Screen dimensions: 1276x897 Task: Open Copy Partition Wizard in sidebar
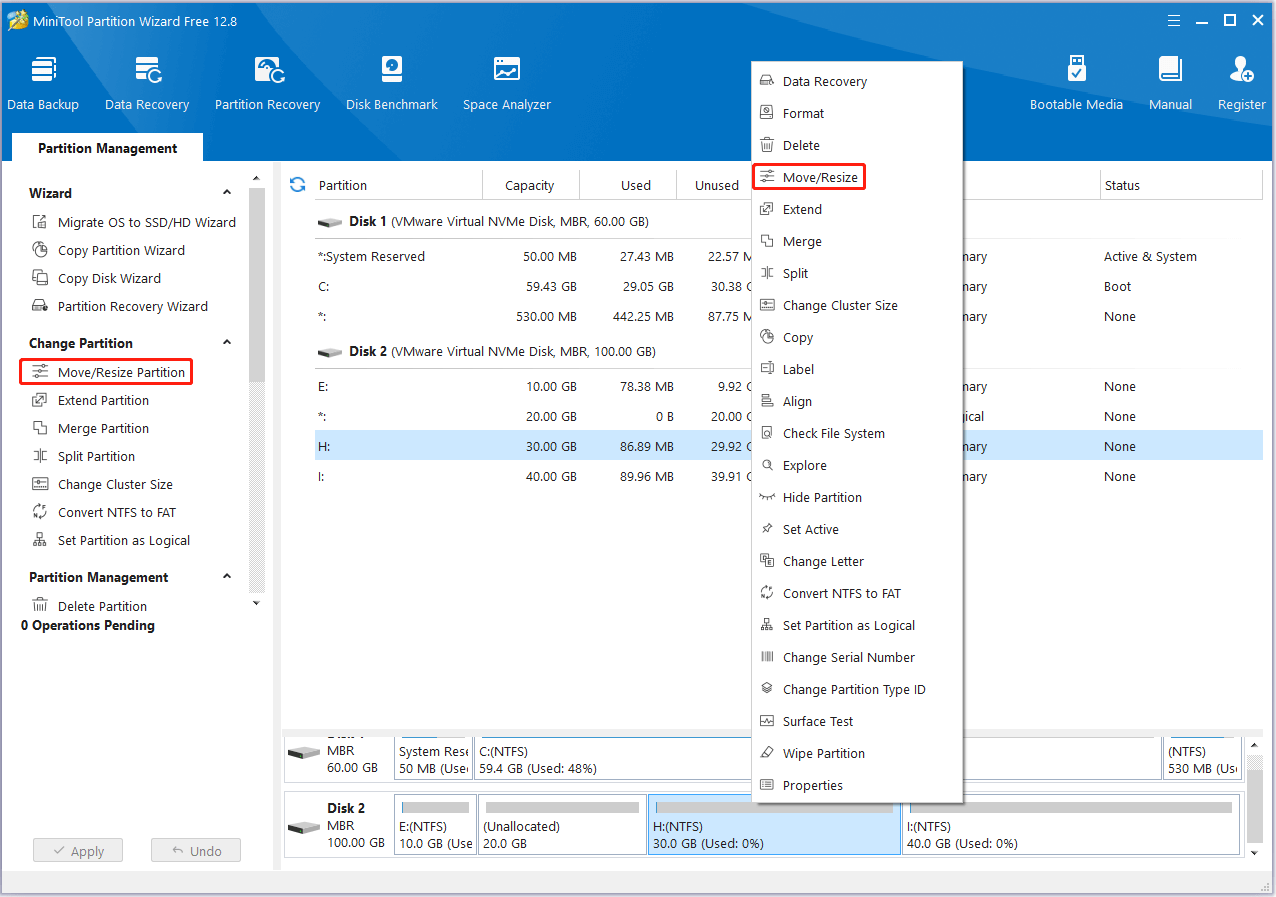[109, 251]
